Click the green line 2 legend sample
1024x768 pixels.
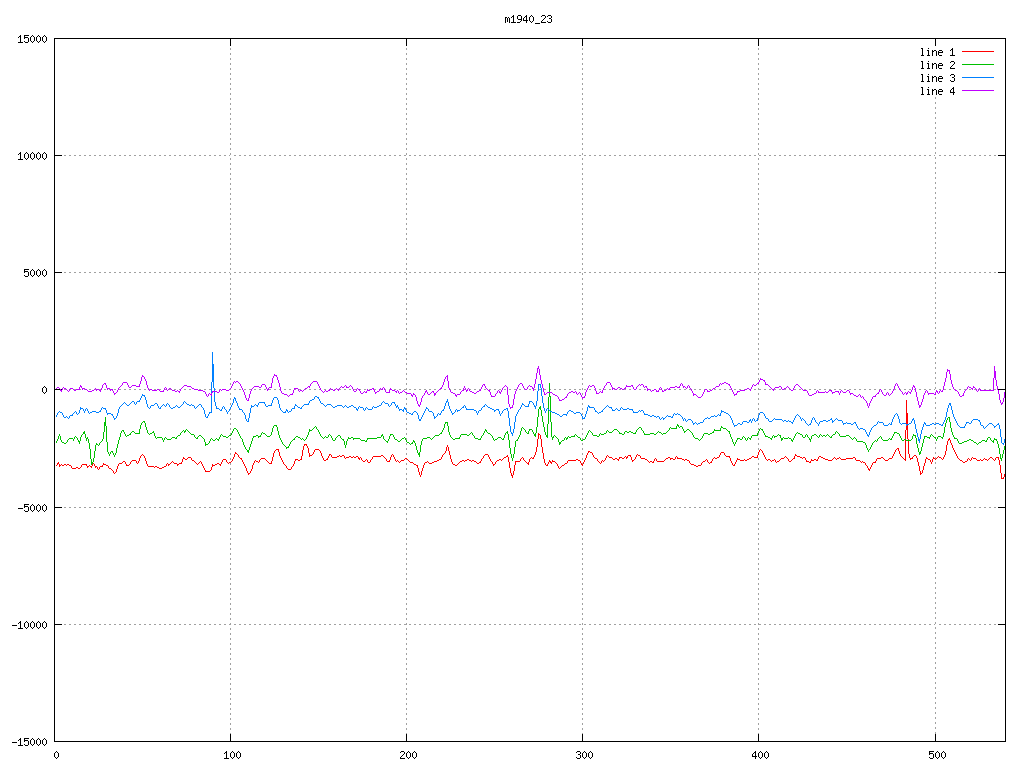pyautogui.click(x=979, y=65)
